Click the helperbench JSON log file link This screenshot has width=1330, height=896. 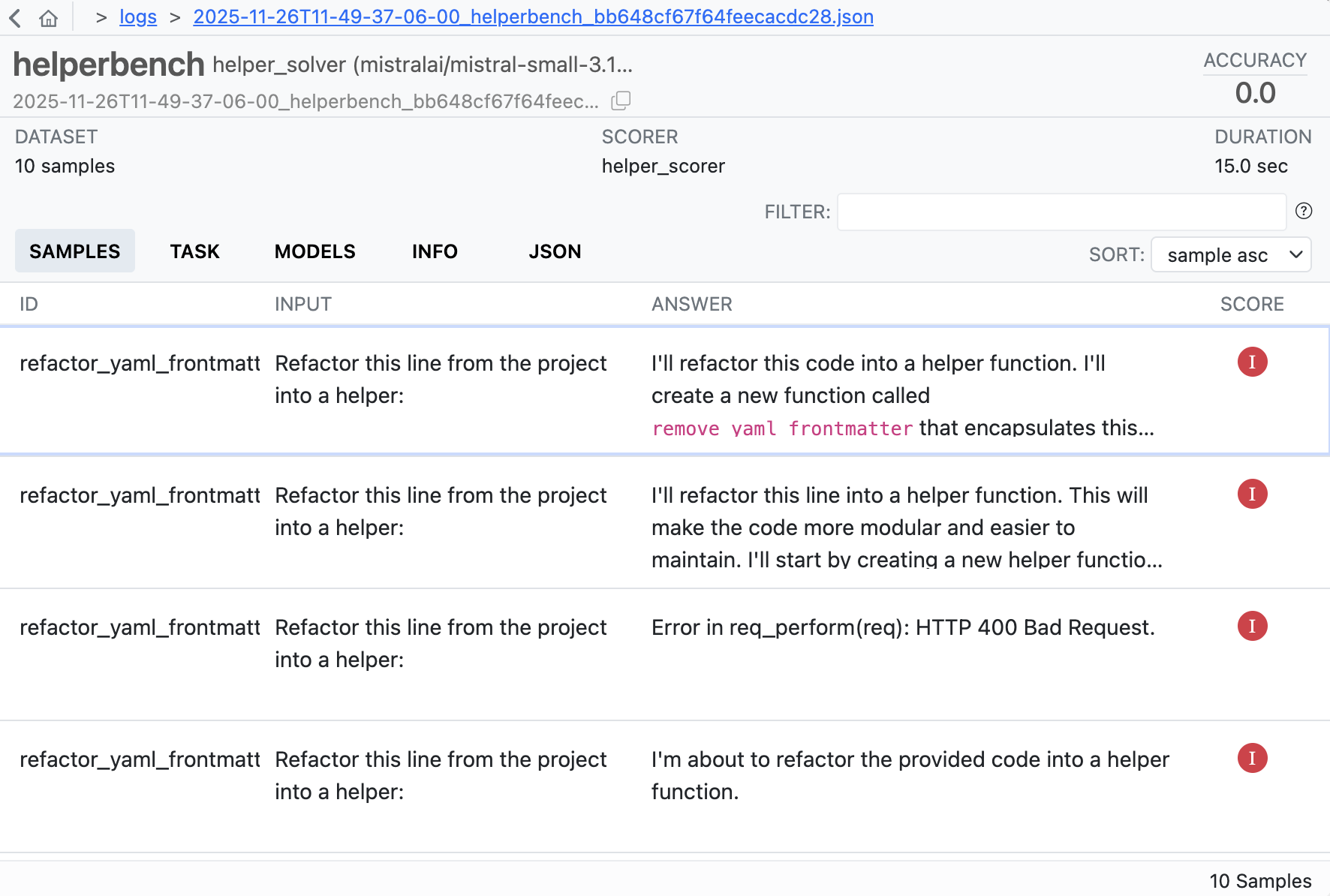click(x=533, y=17)
